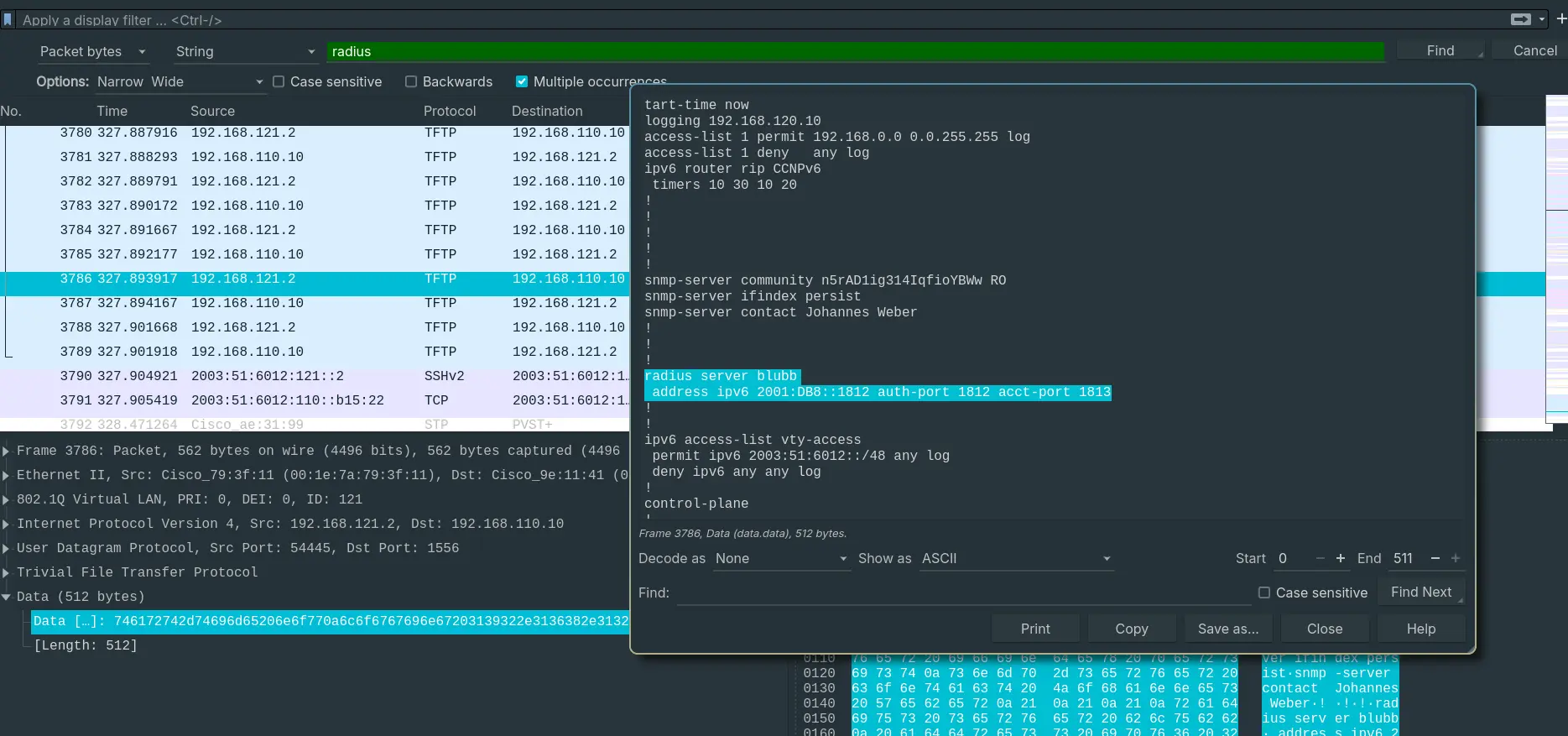Increase the Start offset with plus

click(x=1340, y=559)
